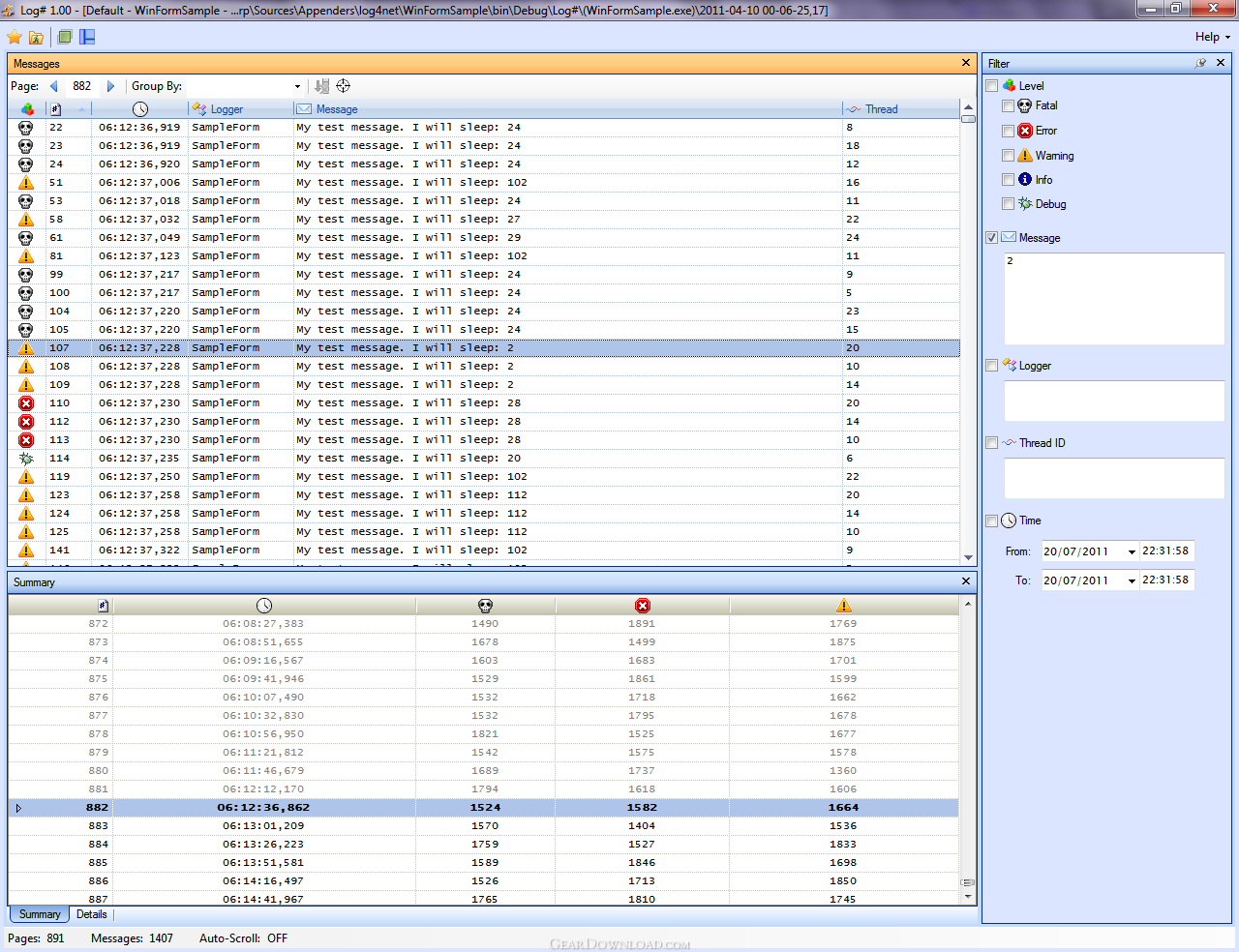1239x952 pixels.
Task: Enable the Time filter checkbox
Action: (x=991, y=521)
